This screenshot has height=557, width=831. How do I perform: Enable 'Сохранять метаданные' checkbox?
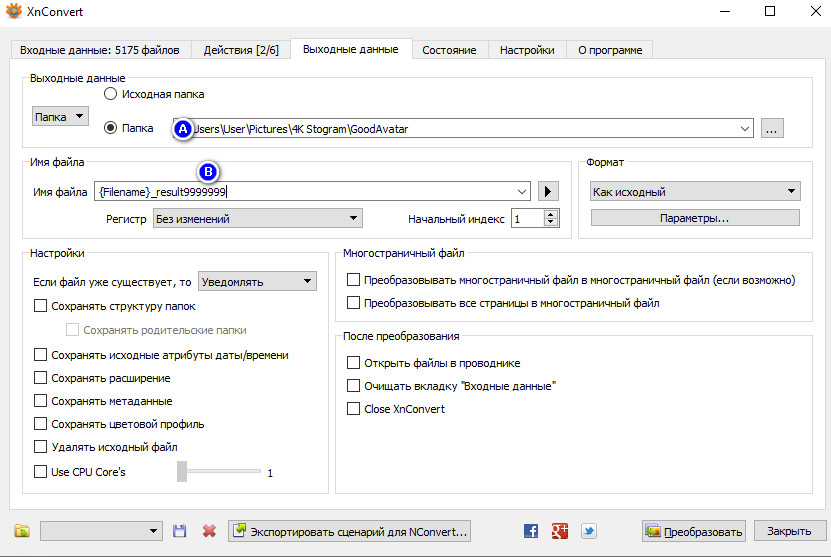(41, 401)
